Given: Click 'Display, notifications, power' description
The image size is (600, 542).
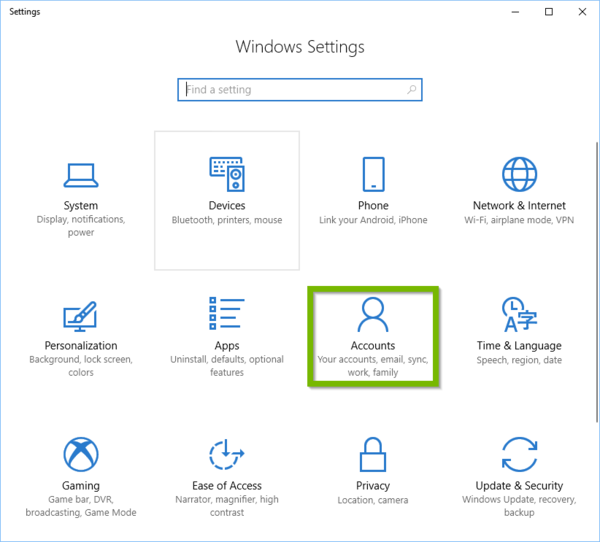Looking at the screenshot, I should [81, 226].
